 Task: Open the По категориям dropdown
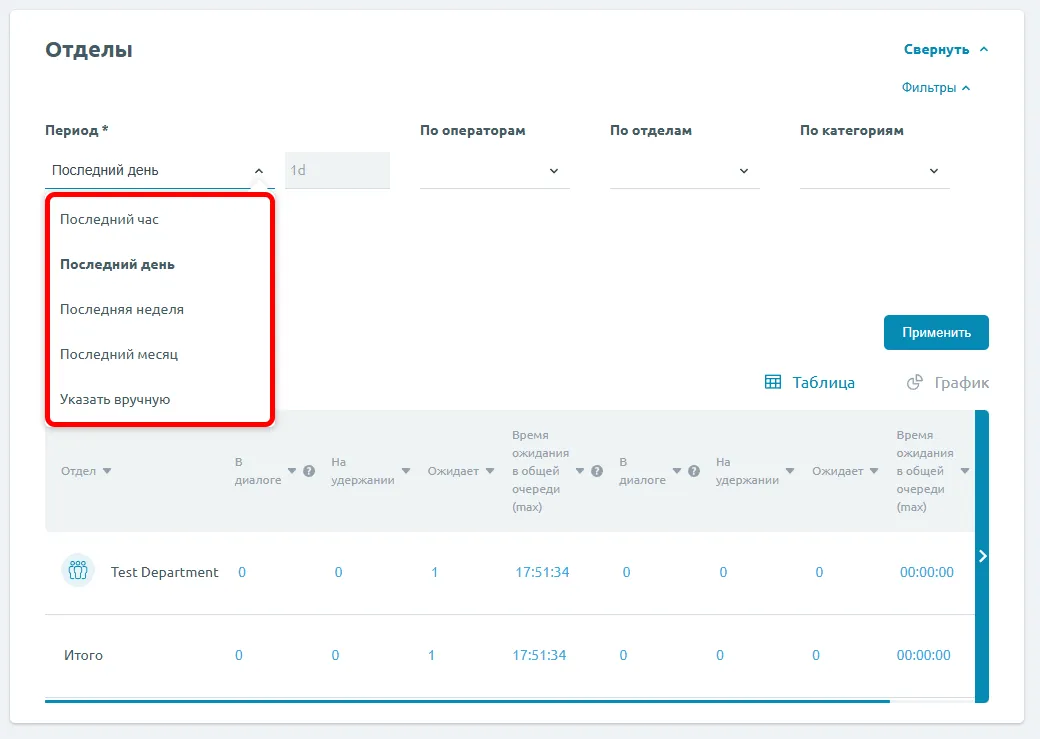(x=874, y=171)
